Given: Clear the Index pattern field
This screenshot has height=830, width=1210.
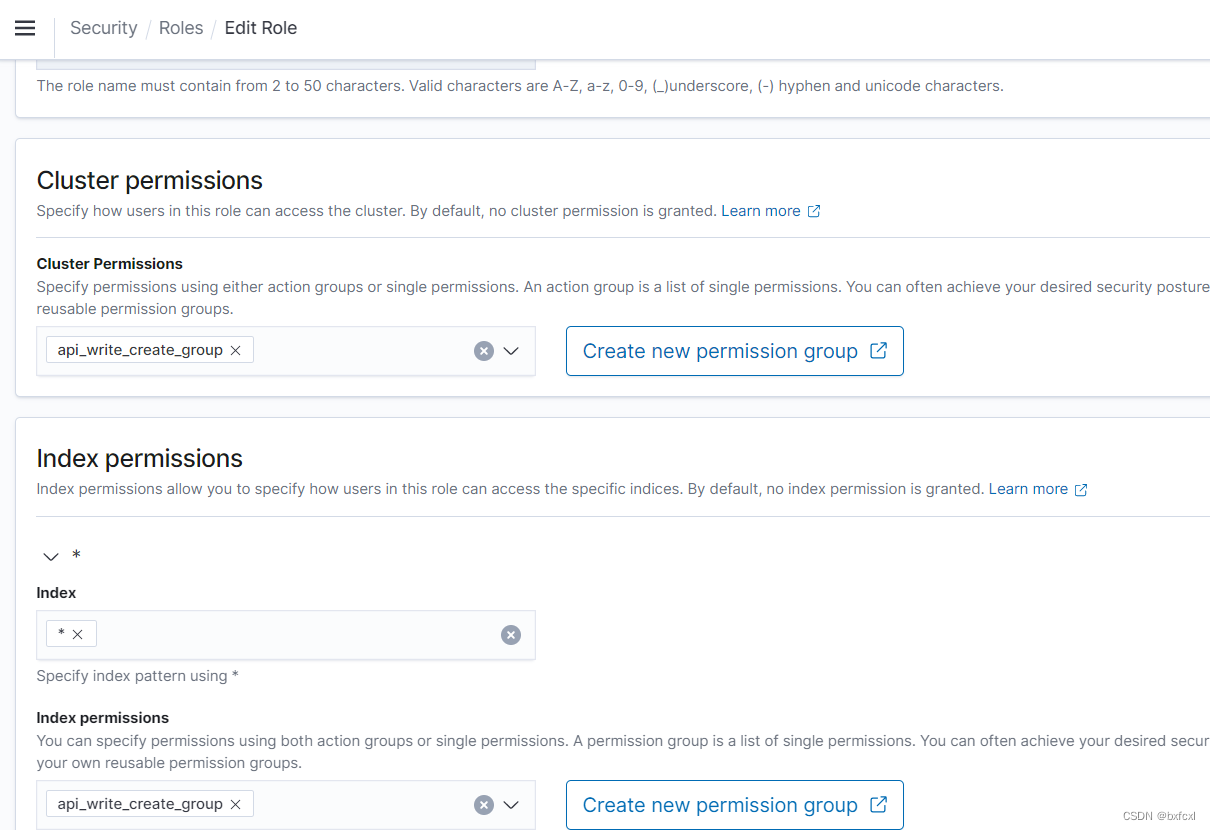Looking at the screenshot, I should 510,634.
